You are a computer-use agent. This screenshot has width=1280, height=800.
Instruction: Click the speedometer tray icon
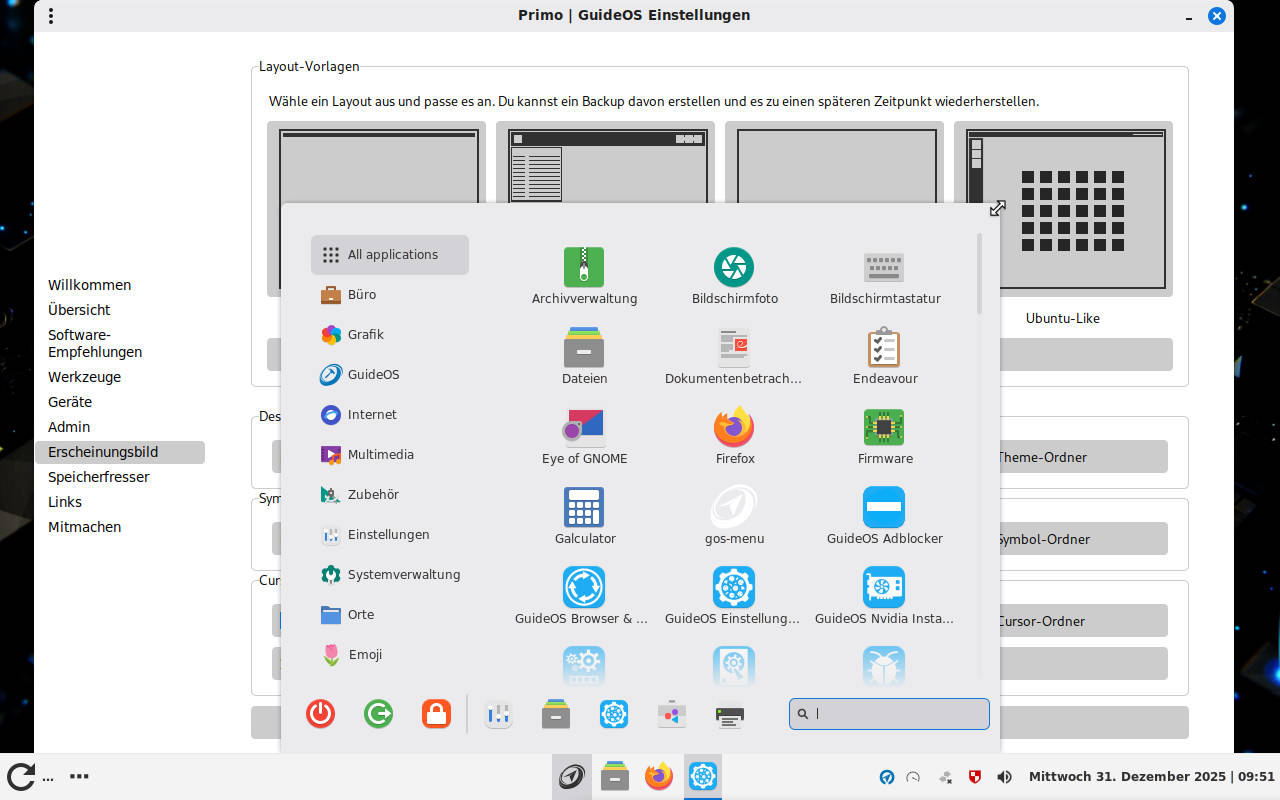tap(913, 777)
